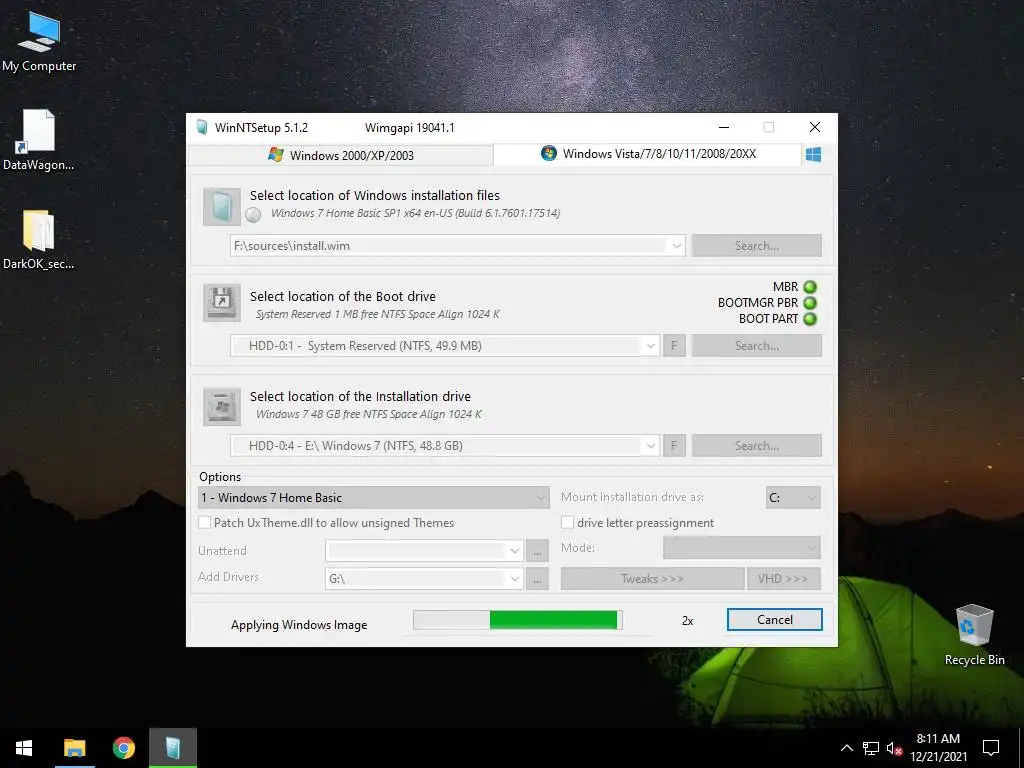Click the Wimgapi 19041.1 title text
Viewport: 1024px width, 768px height.
(x=409, y=127)
